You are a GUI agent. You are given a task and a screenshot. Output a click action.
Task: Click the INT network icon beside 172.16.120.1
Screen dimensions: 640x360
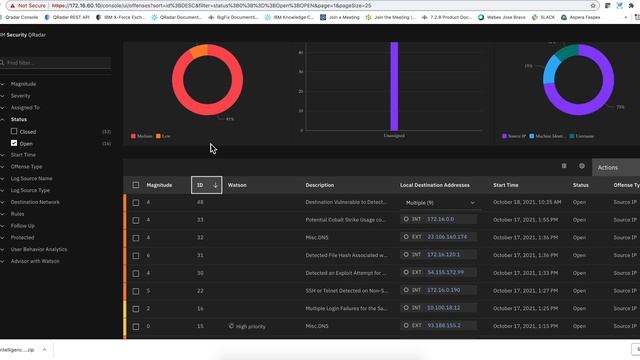pos(406,255)
